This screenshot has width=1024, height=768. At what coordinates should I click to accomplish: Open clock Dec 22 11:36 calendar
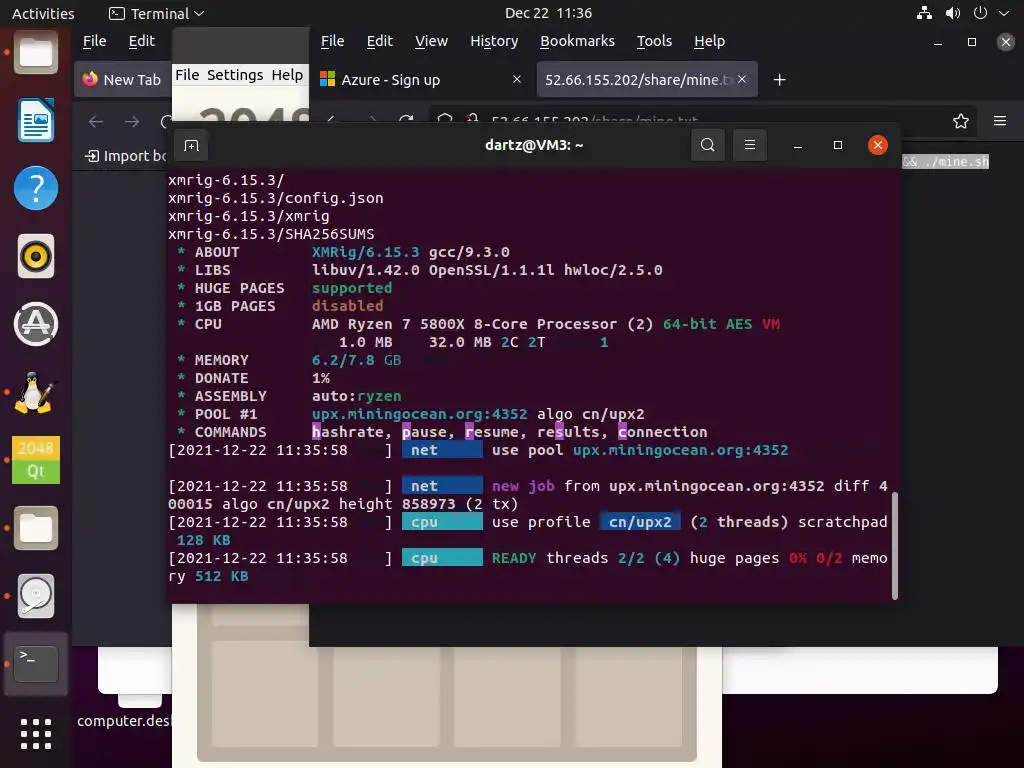pyautogui.click(x=549, y=13)
